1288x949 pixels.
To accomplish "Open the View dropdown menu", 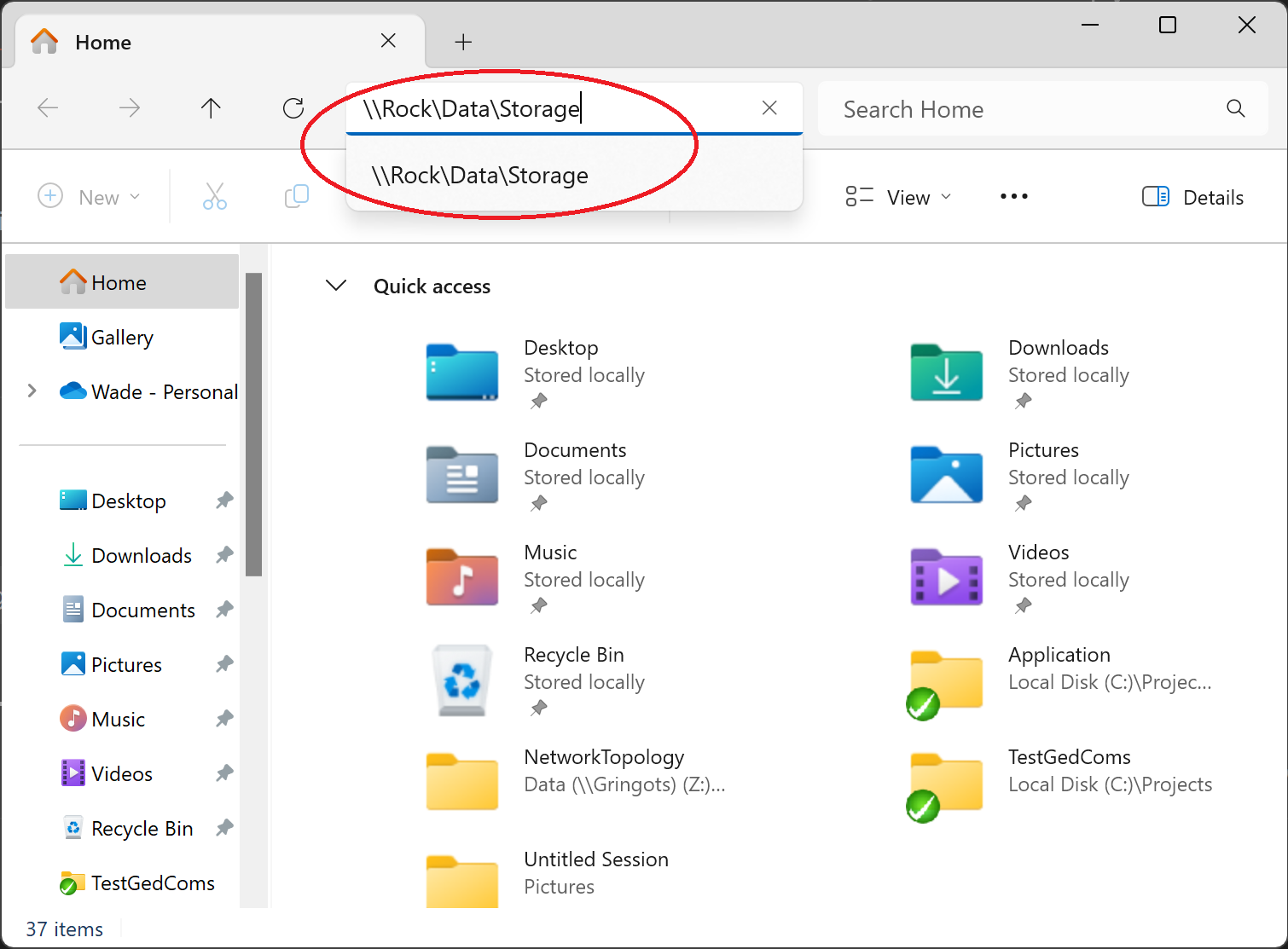I will pyautogui.click(x=898, y=197).
